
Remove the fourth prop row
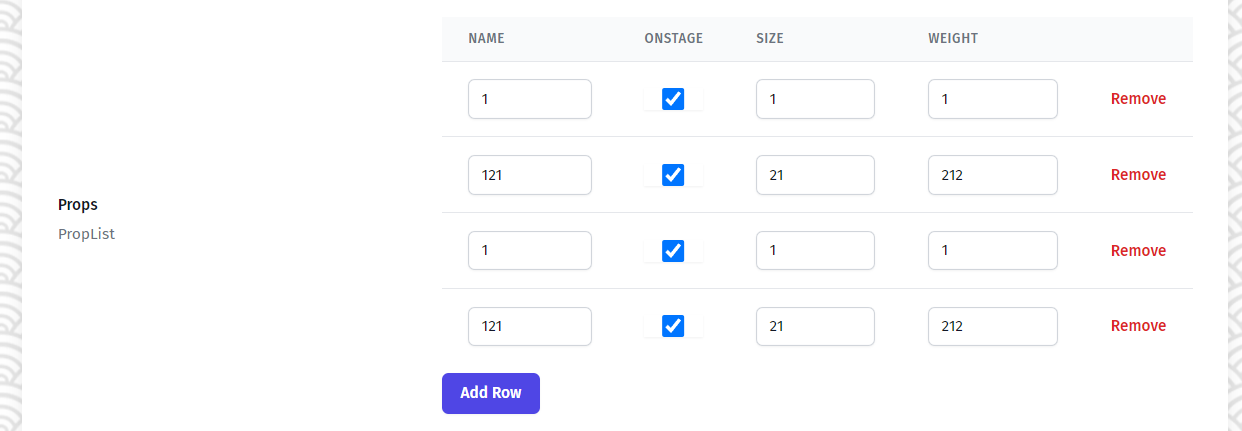[1138, 326]
